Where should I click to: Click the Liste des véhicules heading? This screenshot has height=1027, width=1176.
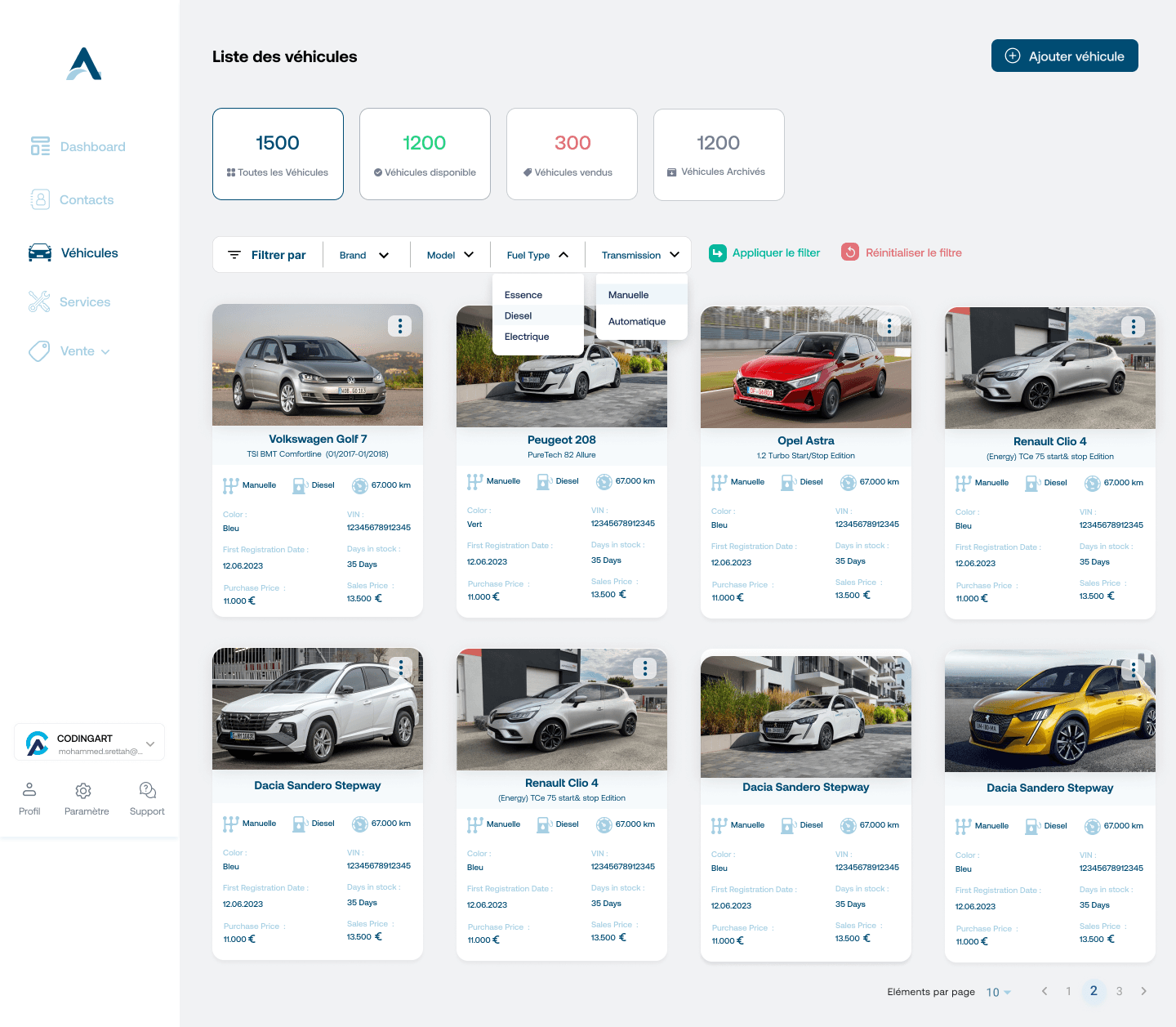(285, 56)
